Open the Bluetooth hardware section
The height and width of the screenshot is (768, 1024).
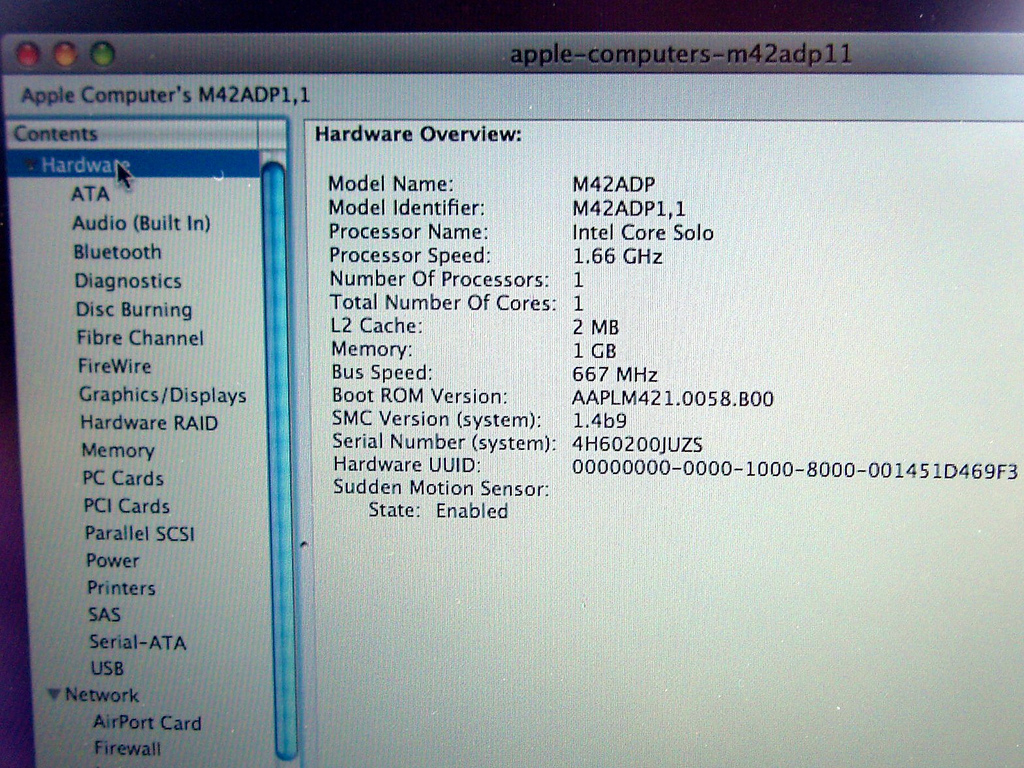117,252
